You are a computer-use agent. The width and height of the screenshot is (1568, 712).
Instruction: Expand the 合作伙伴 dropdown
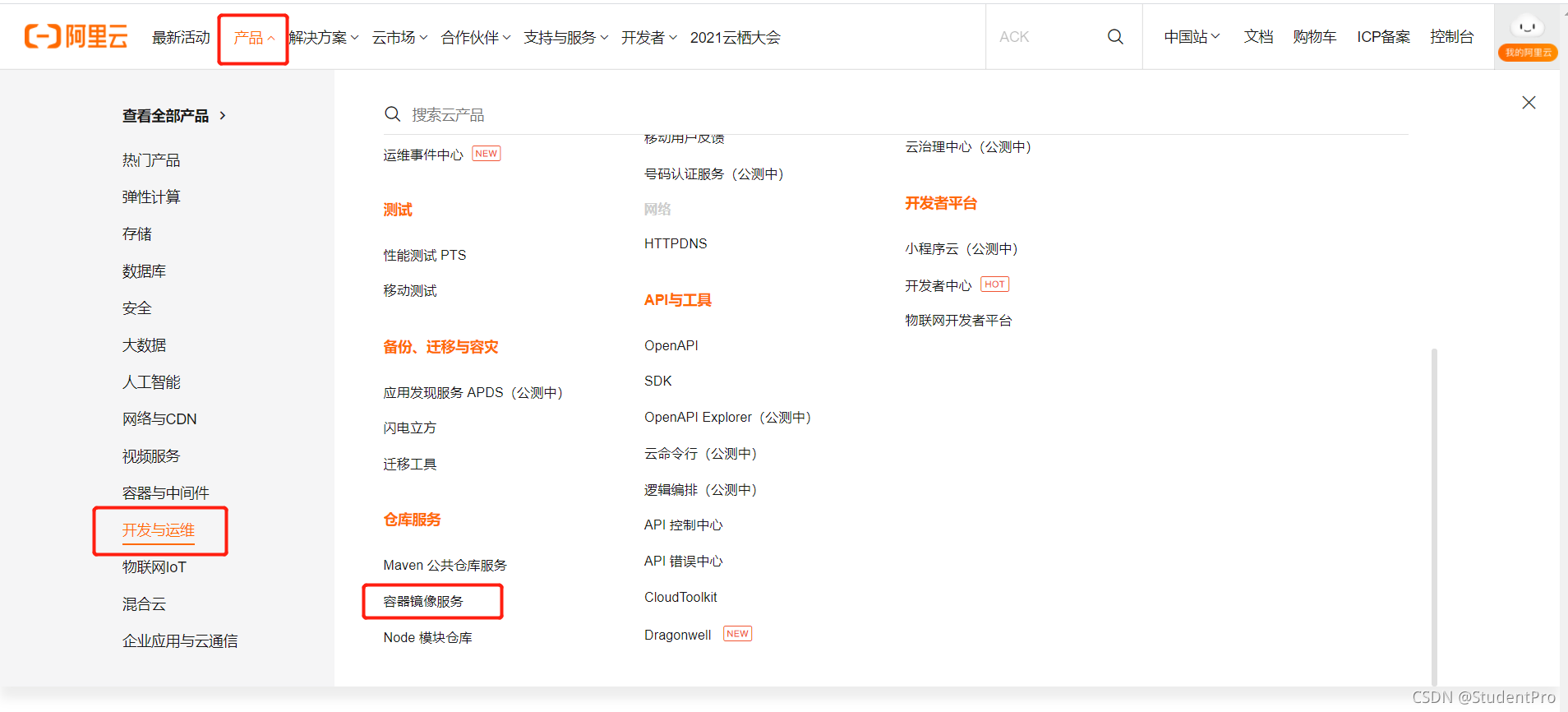click(x=476, y=38)
